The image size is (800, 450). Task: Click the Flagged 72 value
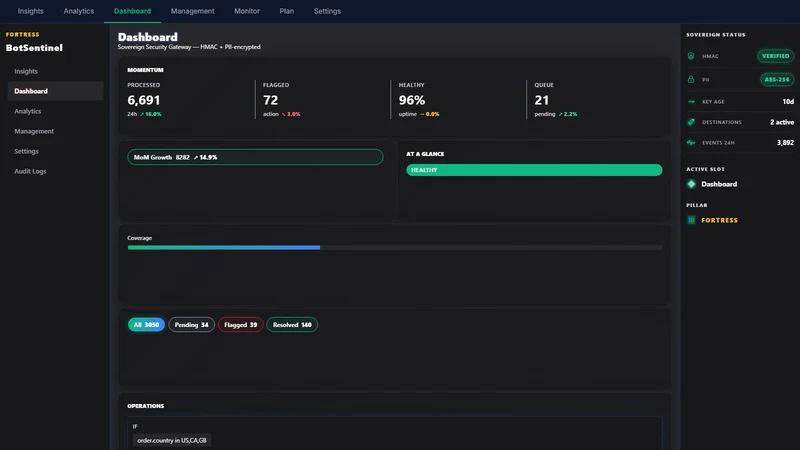[x=270, y=100]
